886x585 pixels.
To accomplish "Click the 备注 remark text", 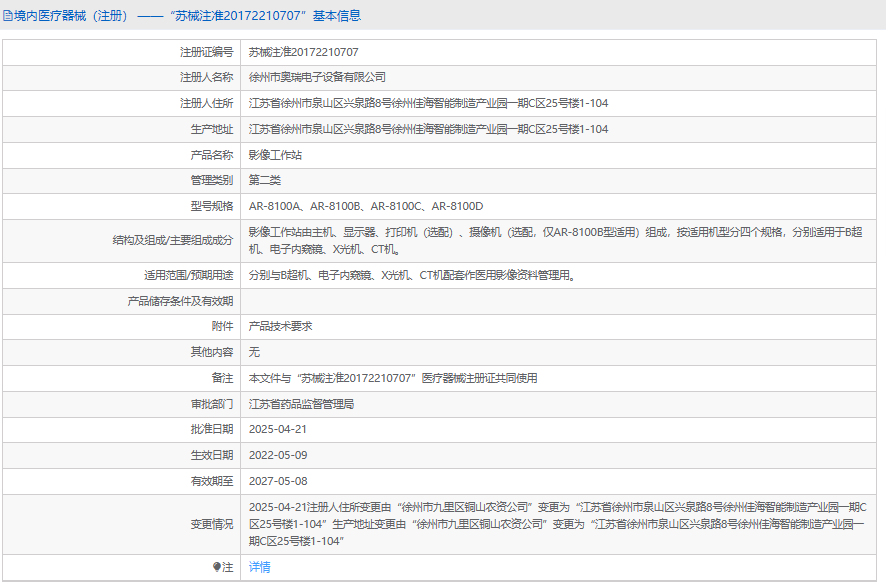I will click(393, 379).
